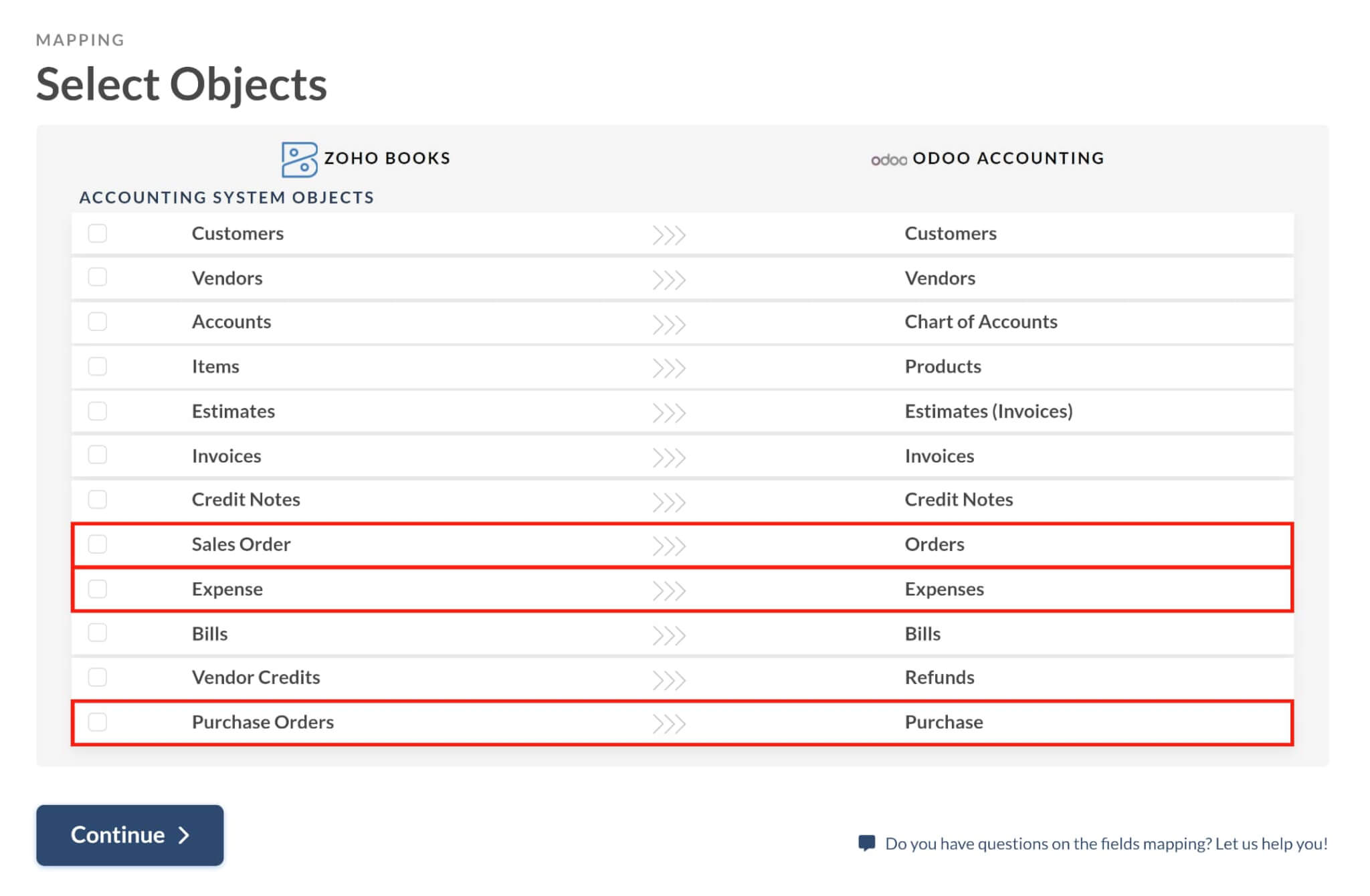
Task: Click the chat bubble help icon
Action: [x=867, y=843]
